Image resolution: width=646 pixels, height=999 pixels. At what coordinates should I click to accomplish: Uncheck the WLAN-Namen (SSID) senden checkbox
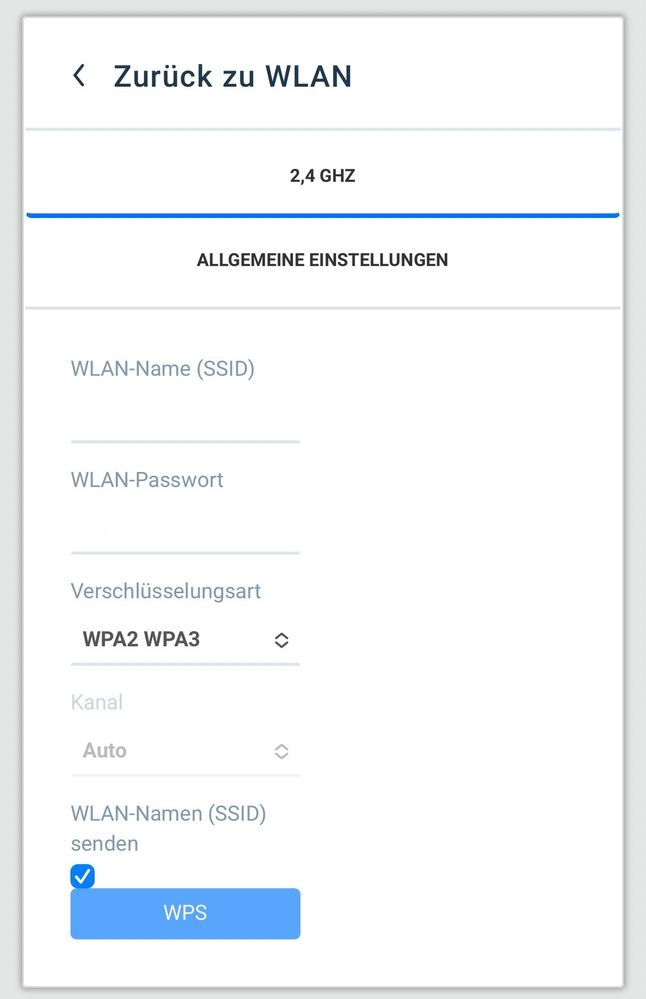[x=82, y=876]
